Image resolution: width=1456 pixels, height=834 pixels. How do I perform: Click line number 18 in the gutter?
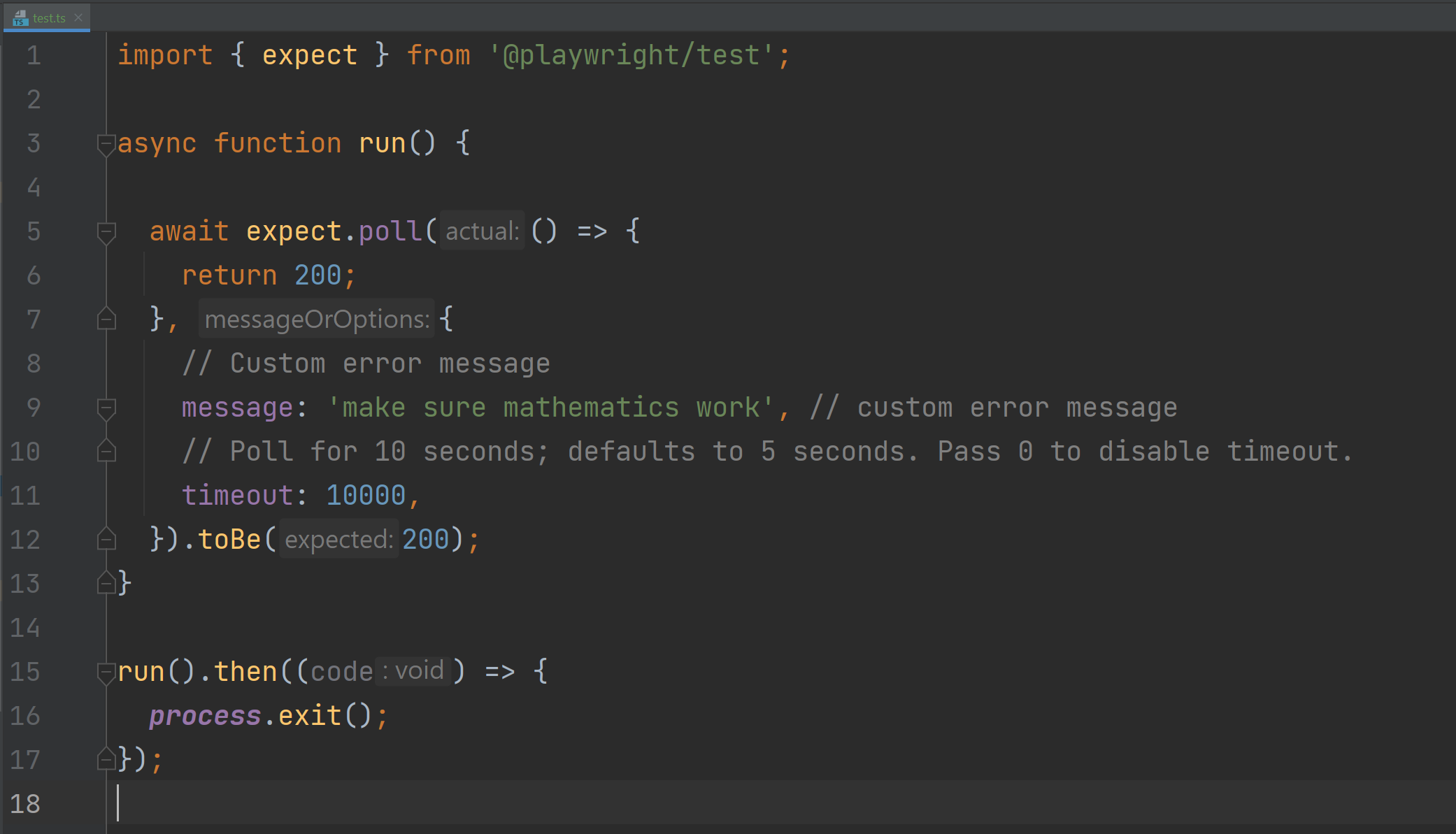(25, 804)
